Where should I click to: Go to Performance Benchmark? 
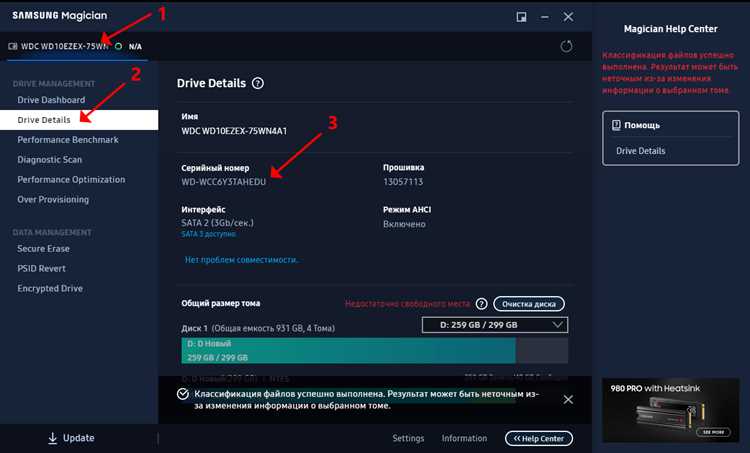coord(68,140)
